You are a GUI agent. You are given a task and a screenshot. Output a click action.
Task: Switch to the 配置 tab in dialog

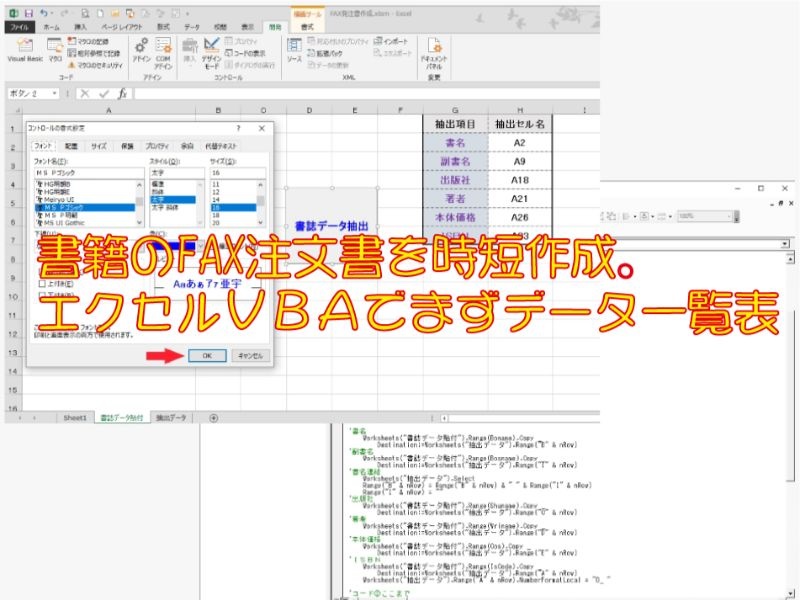[x=72, y=146]
